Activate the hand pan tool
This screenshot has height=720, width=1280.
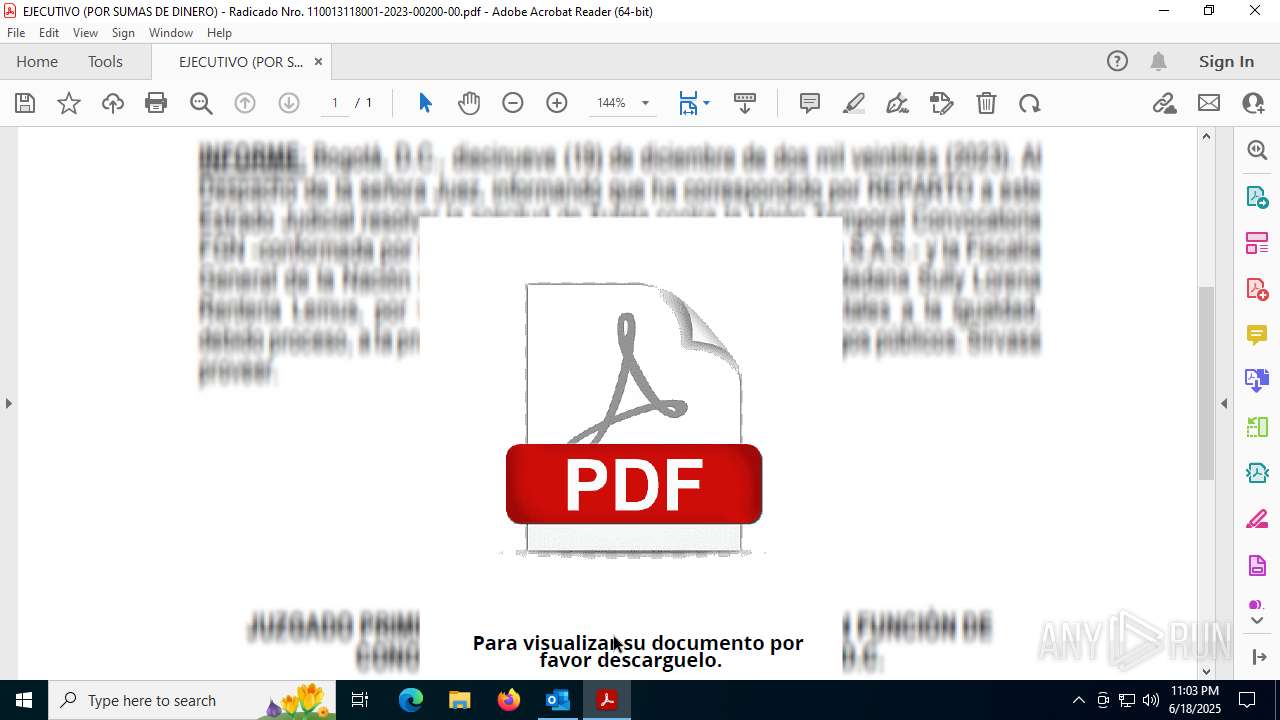click(x=469, y=103)
